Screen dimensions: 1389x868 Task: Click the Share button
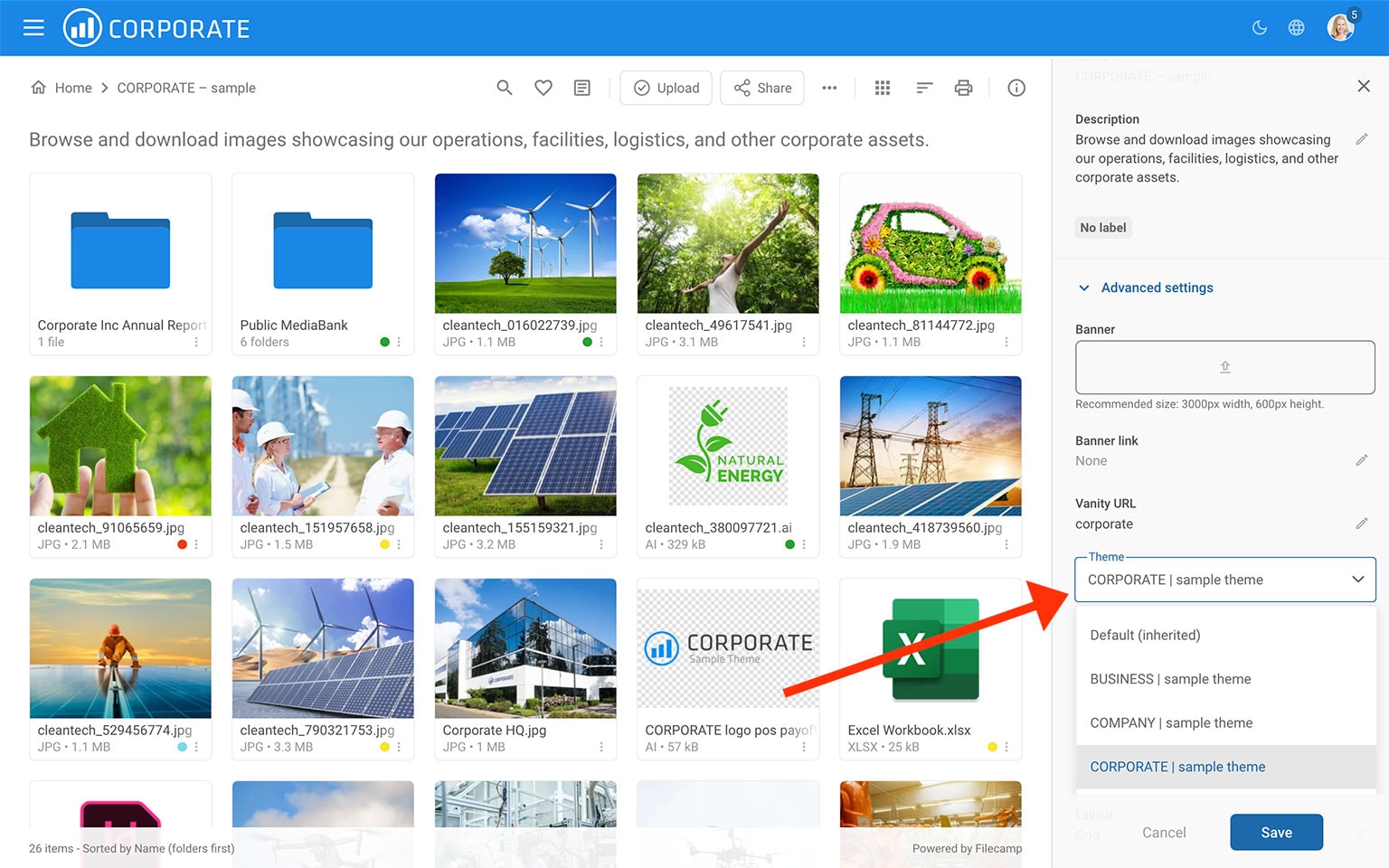762,88
